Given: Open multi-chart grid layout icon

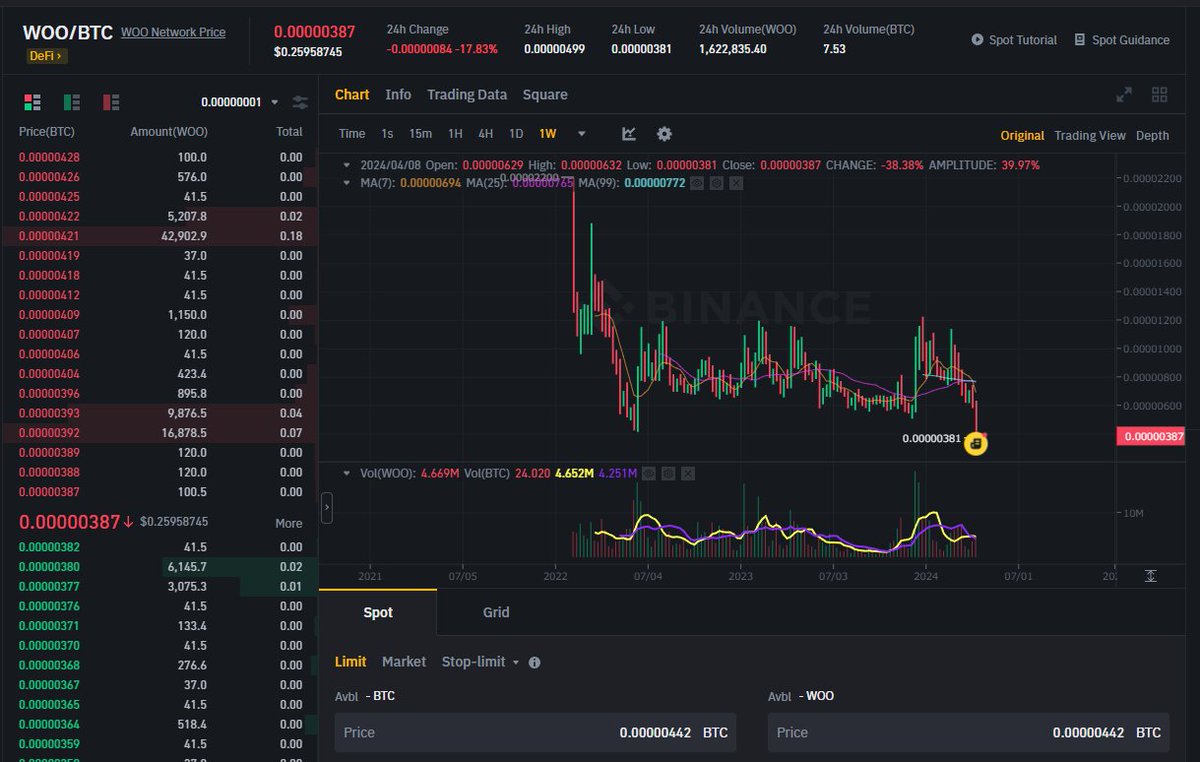Looking at the screenshot, I should coord(1160,95).
